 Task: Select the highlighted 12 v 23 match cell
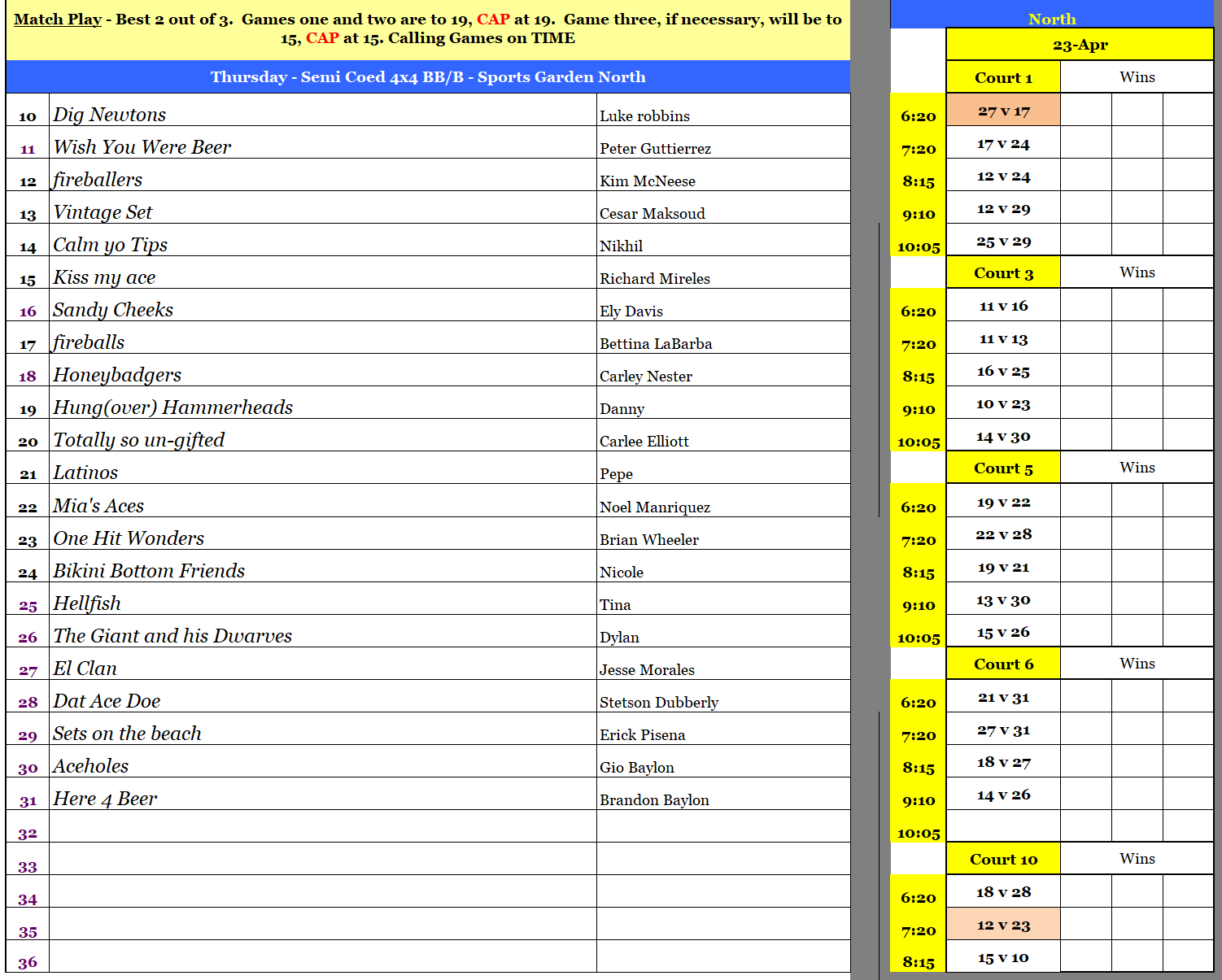[x=1002, y=926]
